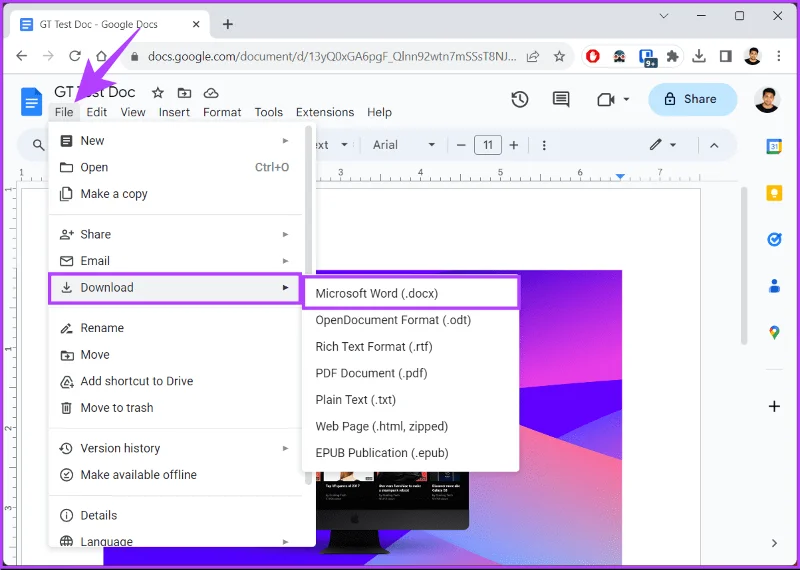Download as Microsoft Word (.docx)

coord(411,293)
